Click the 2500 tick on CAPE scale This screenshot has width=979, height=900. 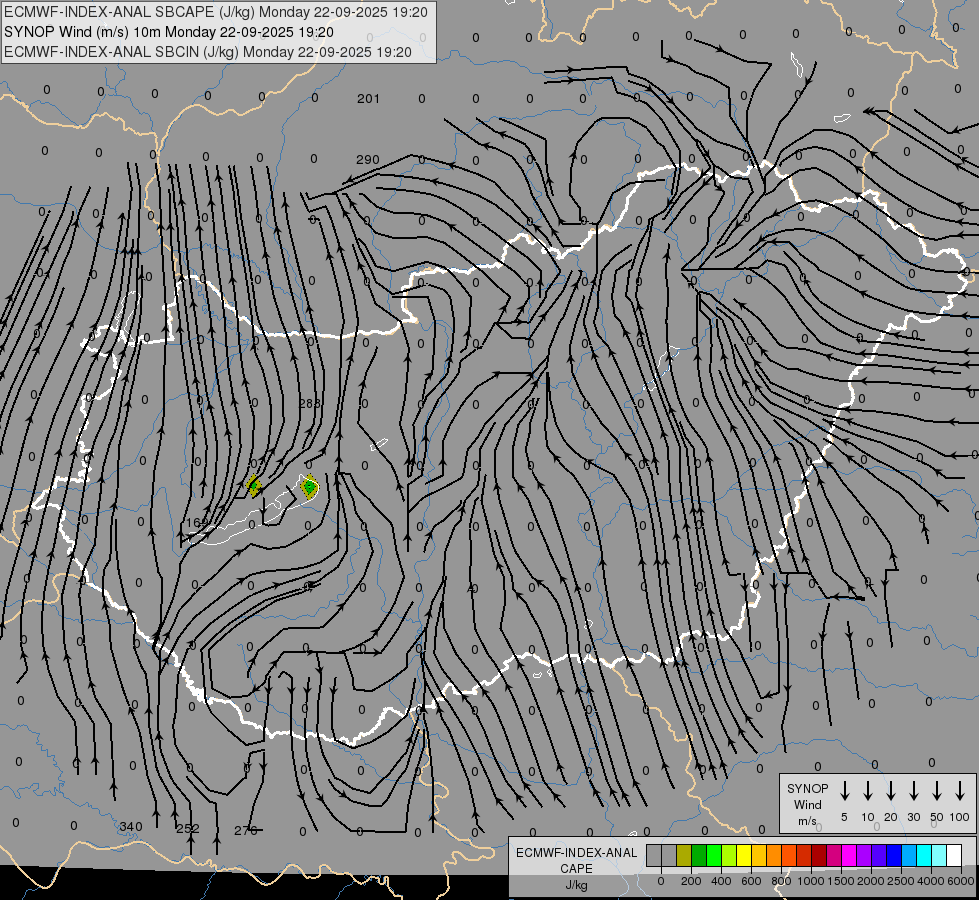901,881
